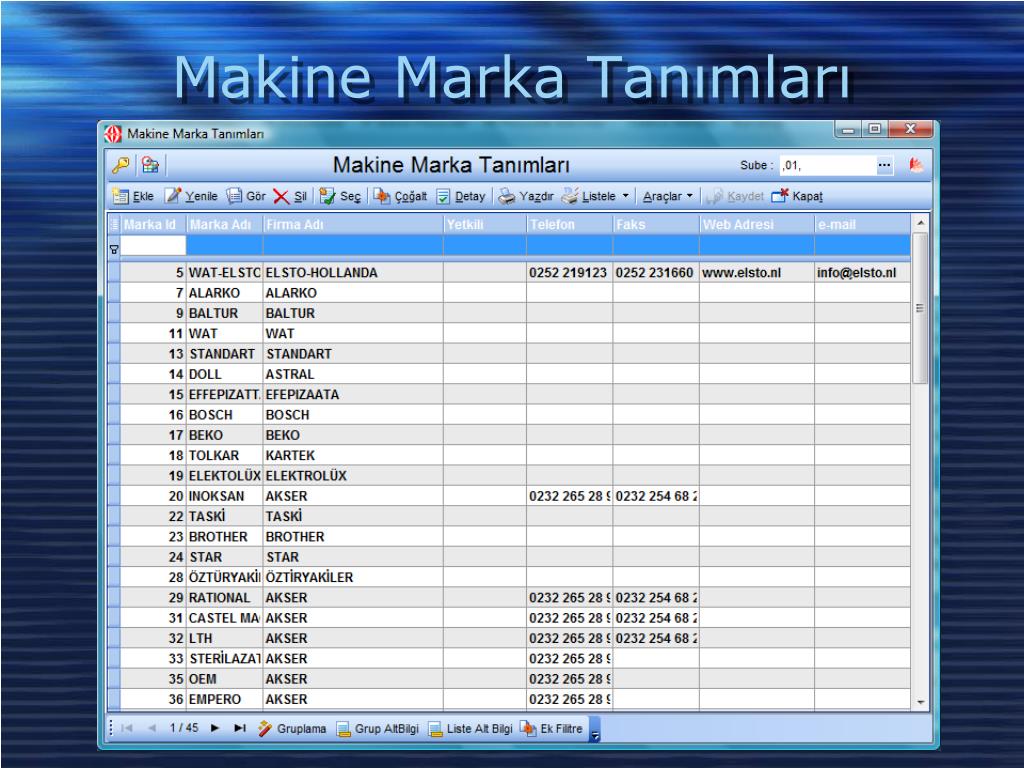Click OEM brand cell
The image size is (1024, 768).
pos(225,679)
